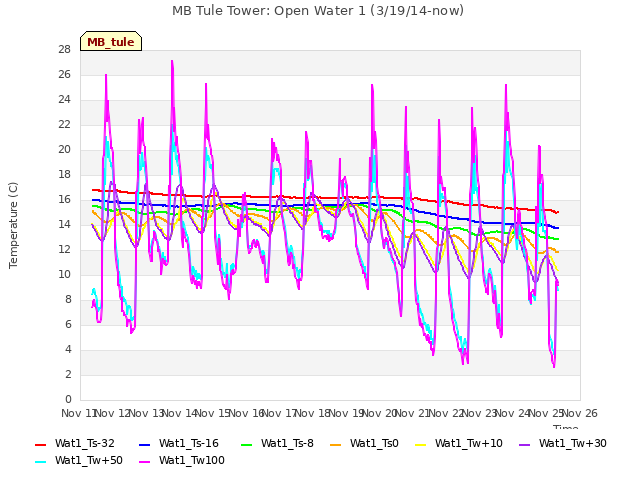
Task: Toggle Wat1_Tw100 legend entry
Action: click(x=182, y=461)
